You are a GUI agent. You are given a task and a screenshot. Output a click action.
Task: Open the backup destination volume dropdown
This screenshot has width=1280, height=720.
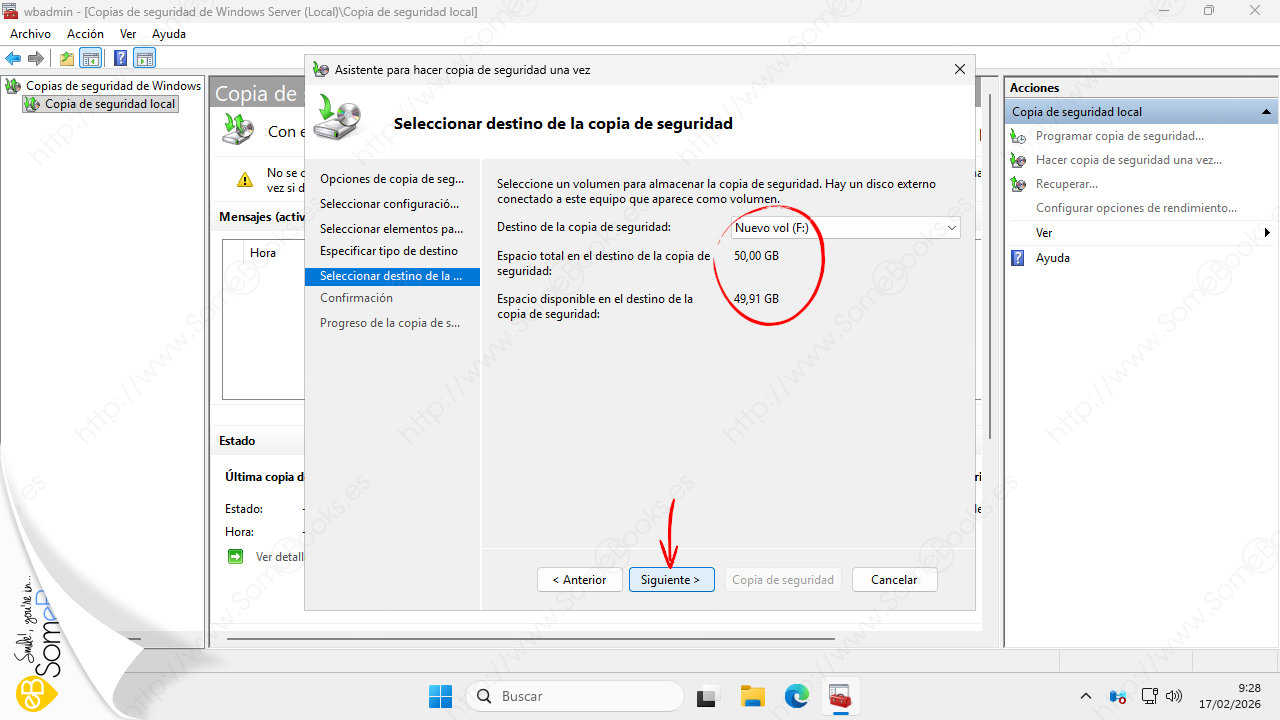pyautogui.click(x=845, y=228)
